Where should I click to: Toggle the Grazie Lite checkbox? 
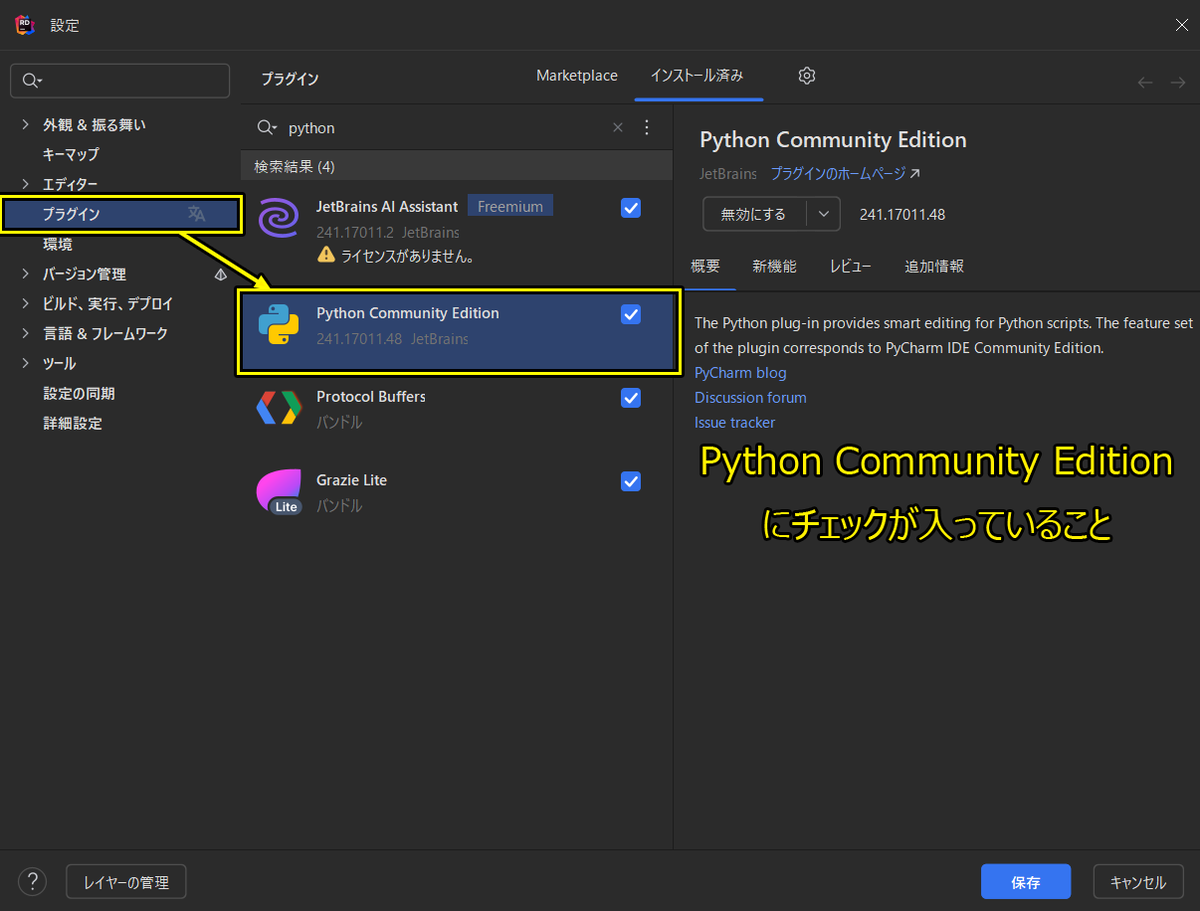click(631, 481)
